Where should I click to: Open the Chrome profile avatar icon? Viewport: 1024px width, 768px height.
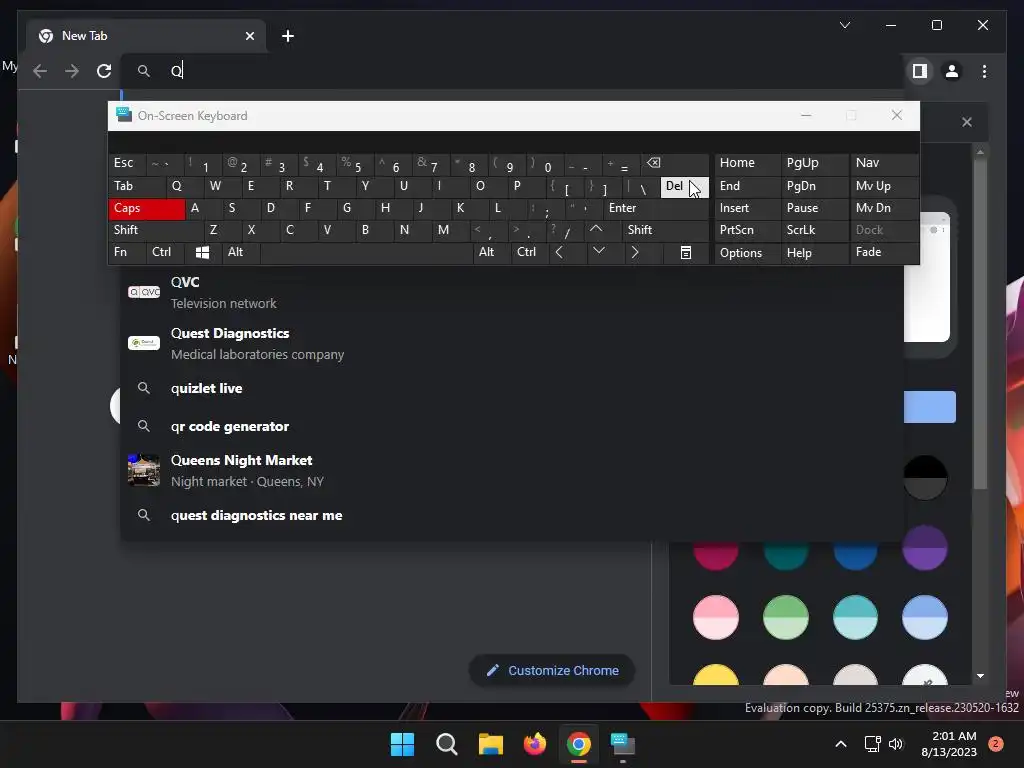coord(952,71)
